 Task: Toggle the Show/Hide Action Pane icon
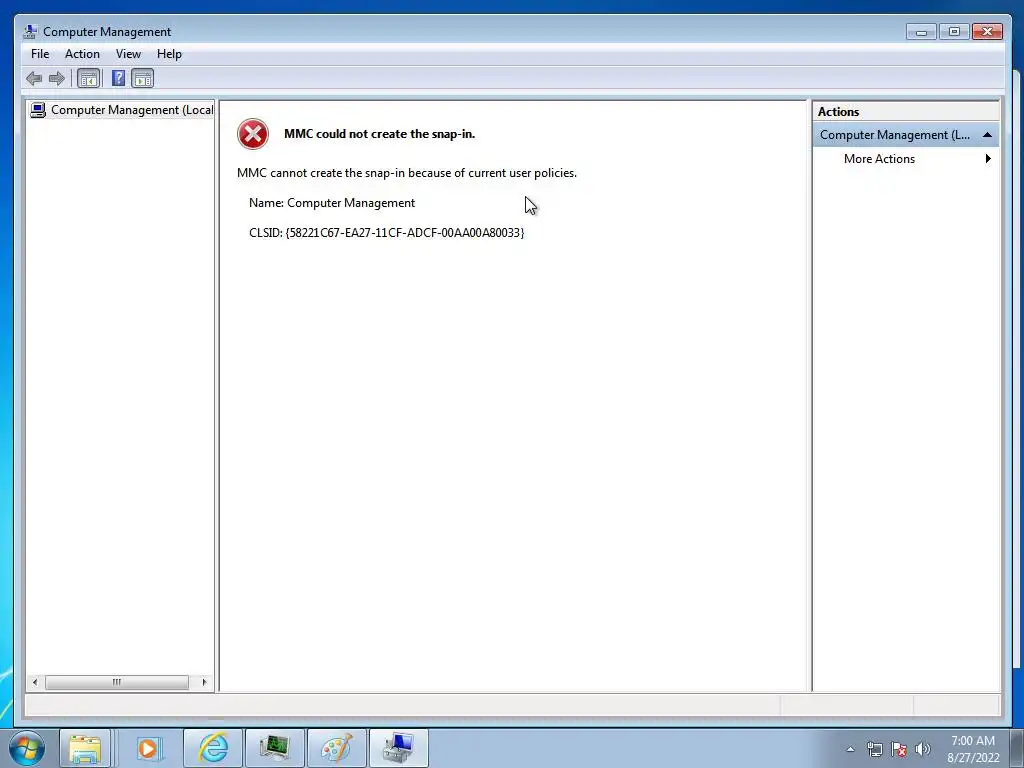coord(142,79)
